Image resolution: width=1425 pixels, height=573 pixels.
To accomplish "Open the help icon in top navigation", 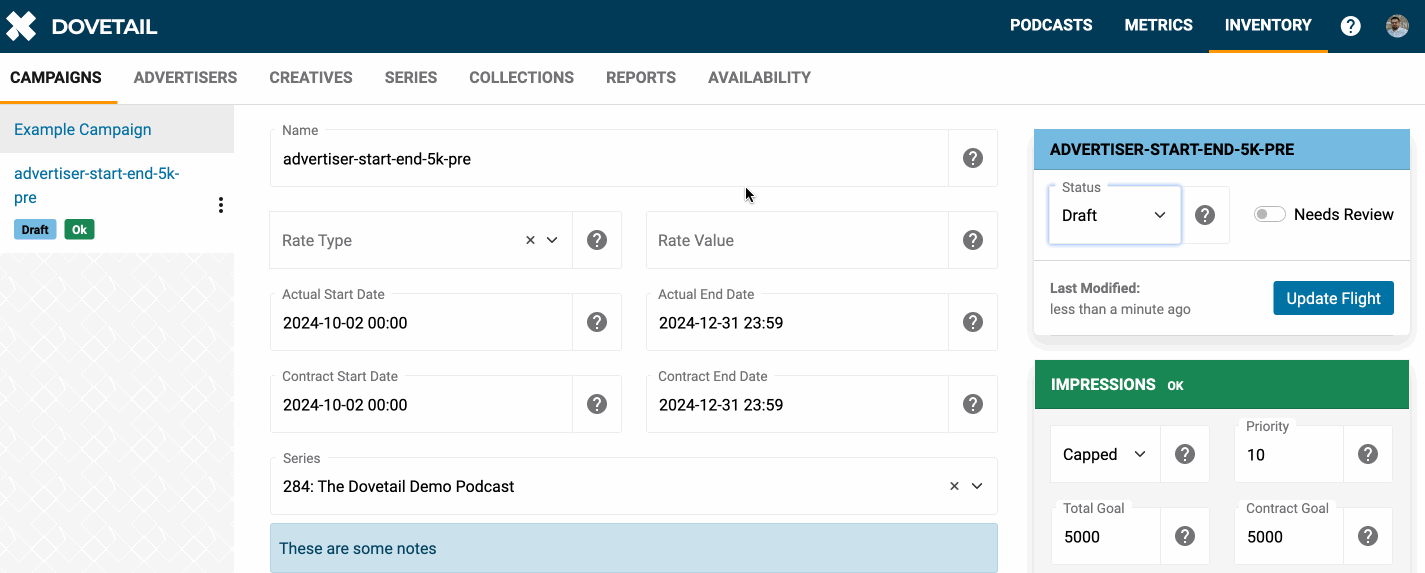I will pyautogui.click(x=1350, y=26).
